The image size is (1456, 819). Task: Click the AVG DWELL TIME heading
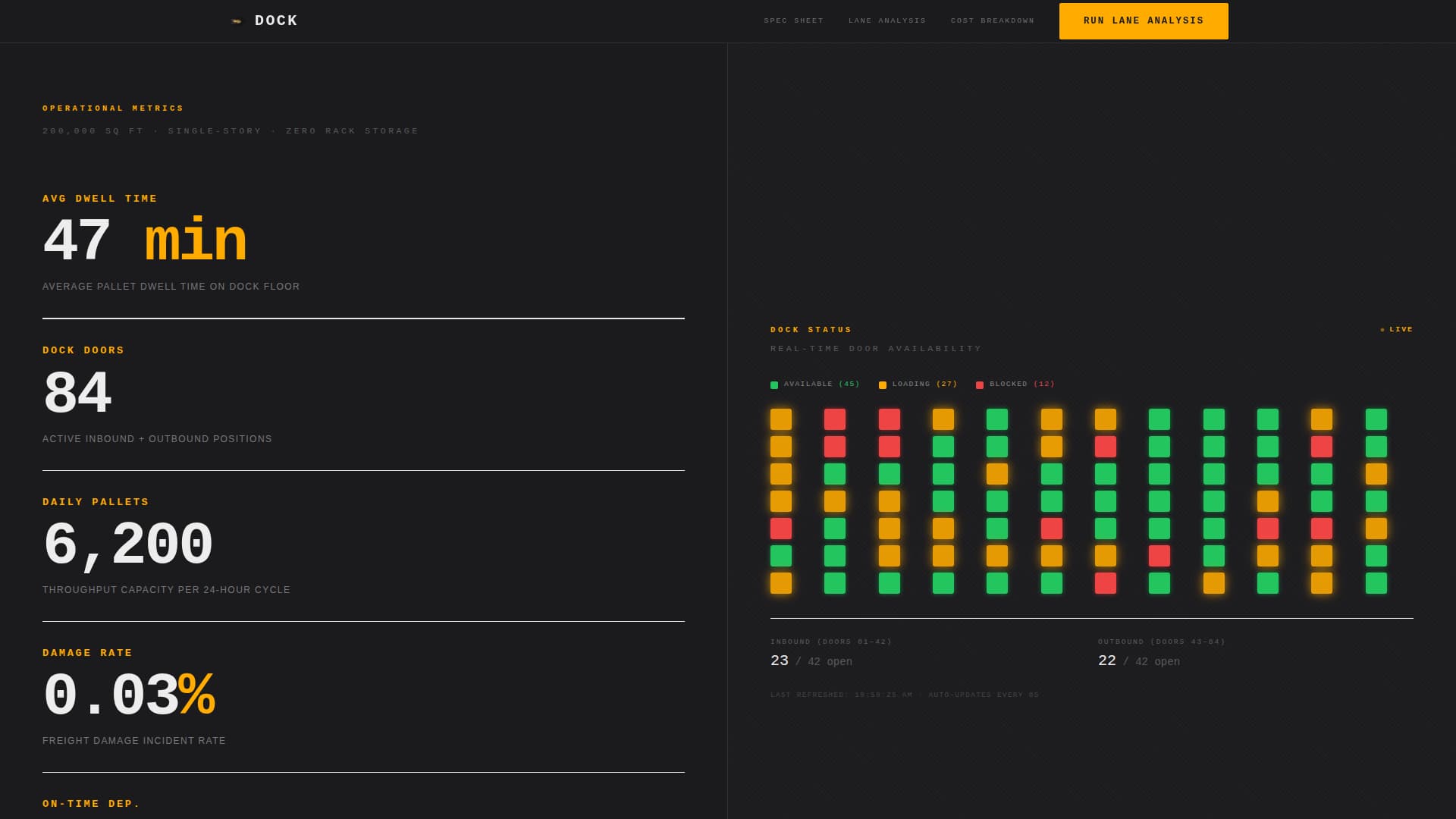(100, 199)
